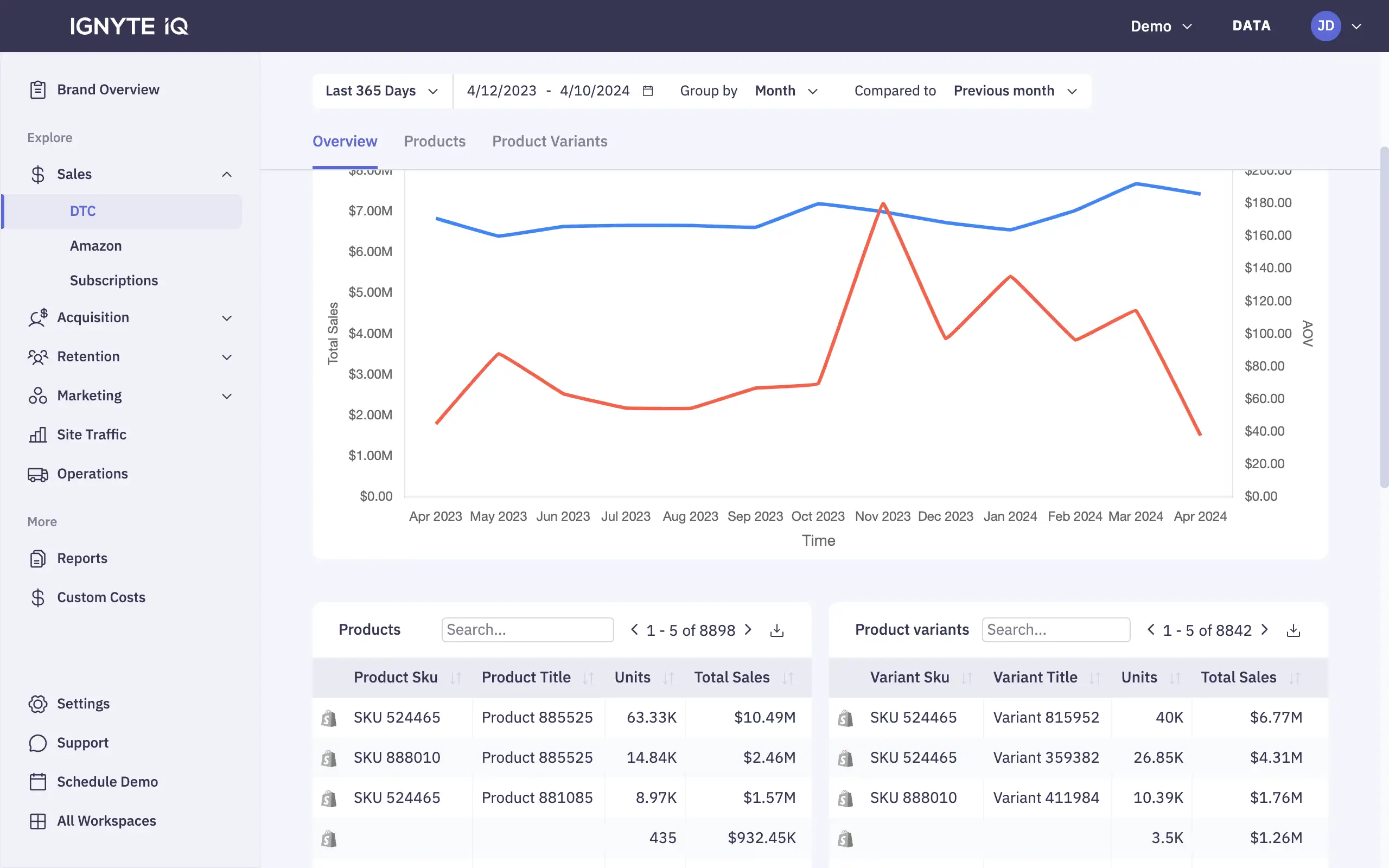Download the Products table data
The width and height of the screenshot is (1389, 868).
776,630
